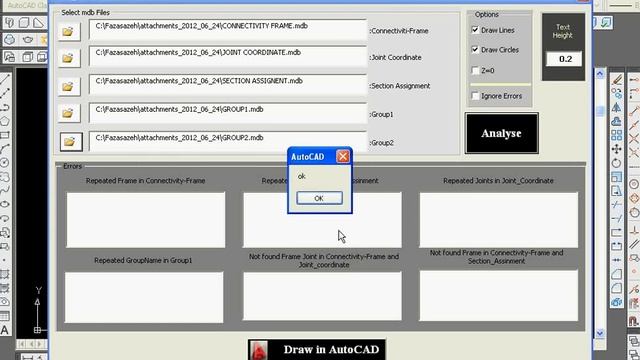Select the Mirror tool
The height and width of the screenshot is (360, 640).
(x=617, y=107)
